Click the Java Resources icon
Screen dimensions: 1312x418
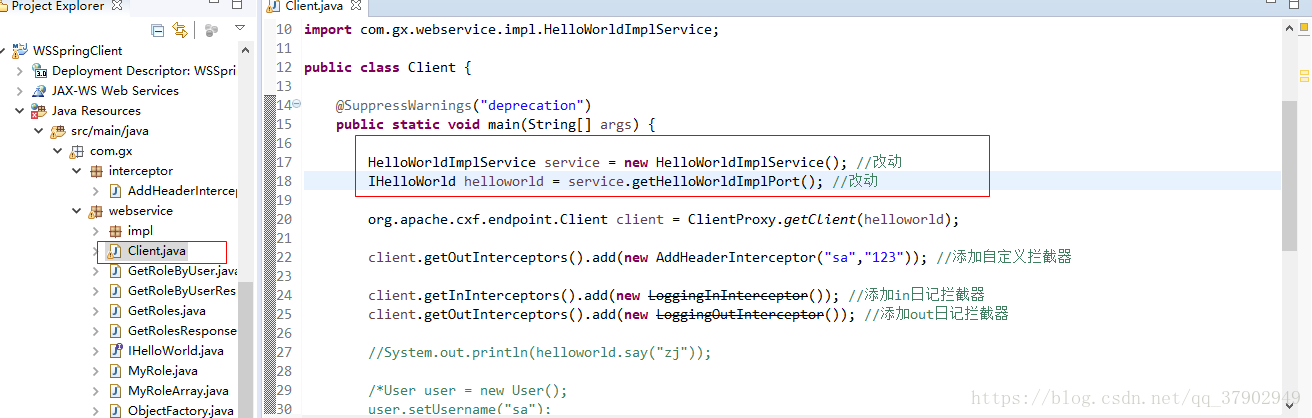coord(40,111)
